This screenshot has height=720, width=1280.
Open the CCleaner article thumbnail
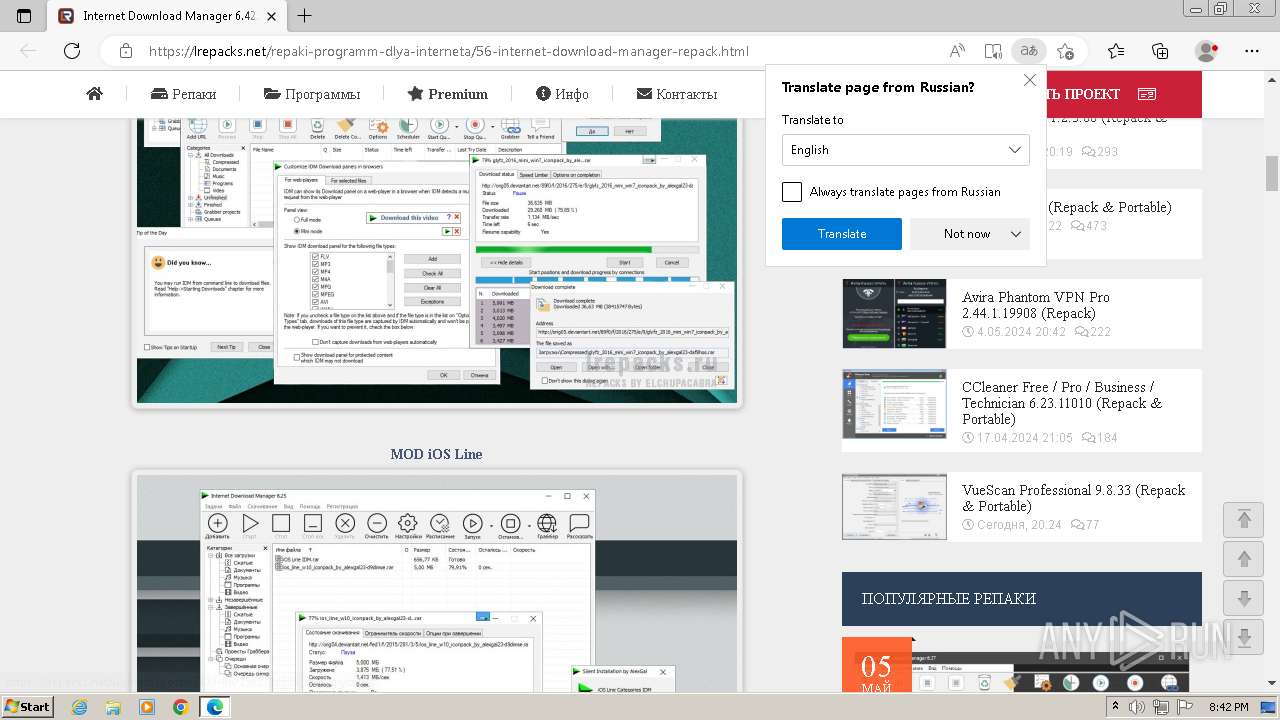point(894,404)
